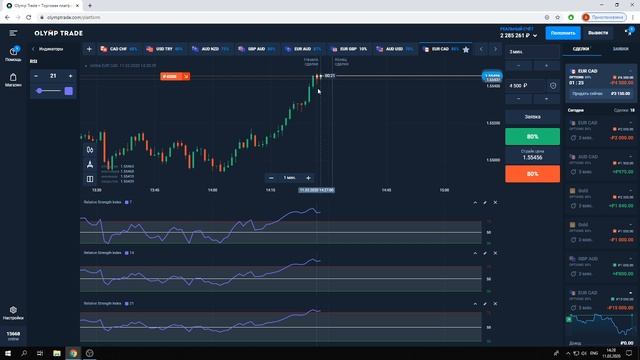Click the blue Deposit button
Viewport: 640px width, 360px height.
pos(563,33)
